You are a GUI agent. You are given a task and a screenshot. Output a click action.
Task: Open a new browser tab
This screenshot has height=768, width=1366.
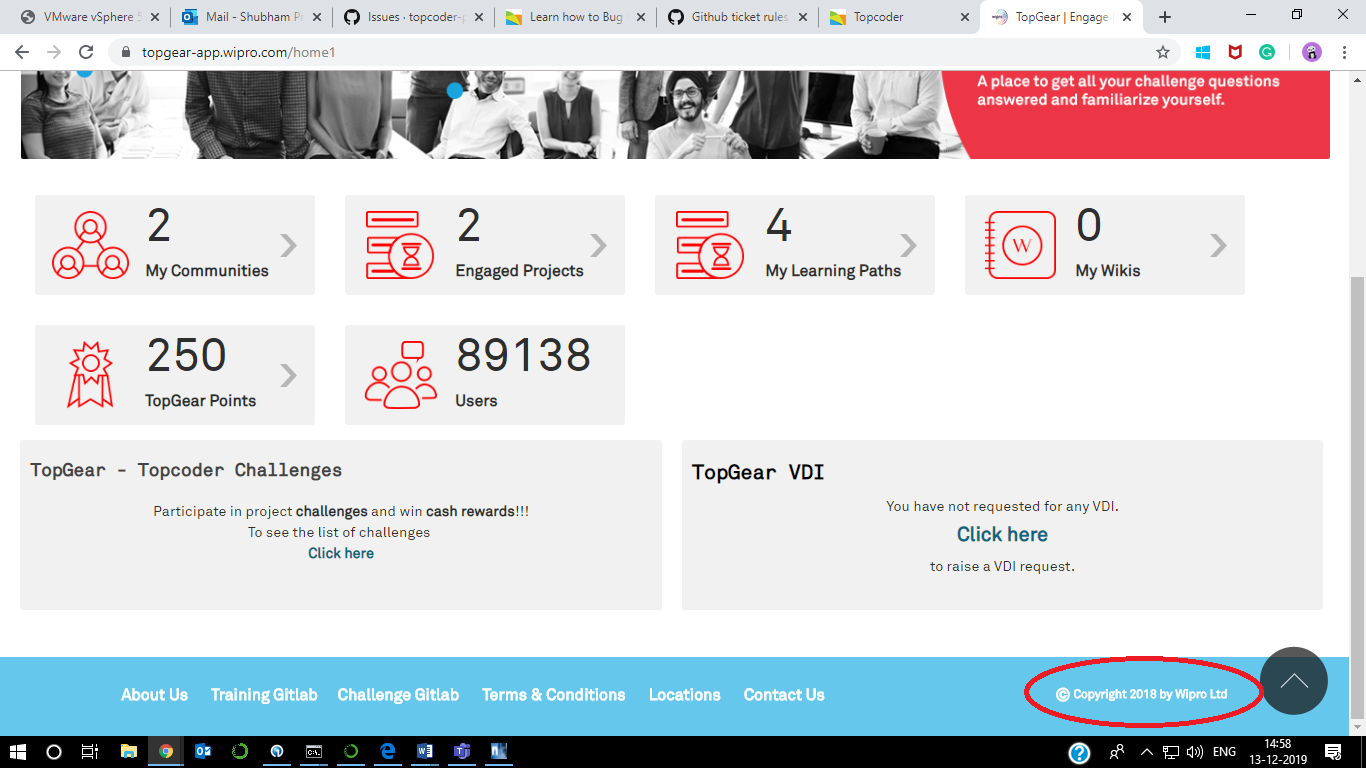pyautogui.click(x=1165, y=17)
